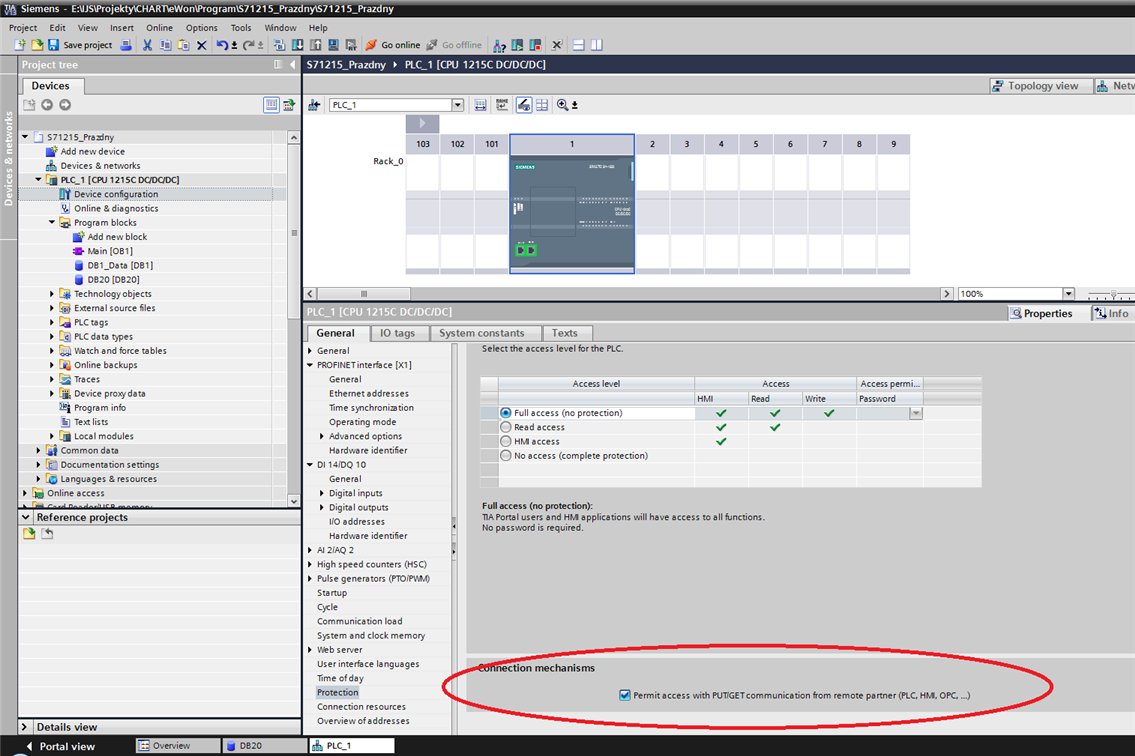
Task: Click the device view horizontal scrollbar
Action: (x=363, y=293)
